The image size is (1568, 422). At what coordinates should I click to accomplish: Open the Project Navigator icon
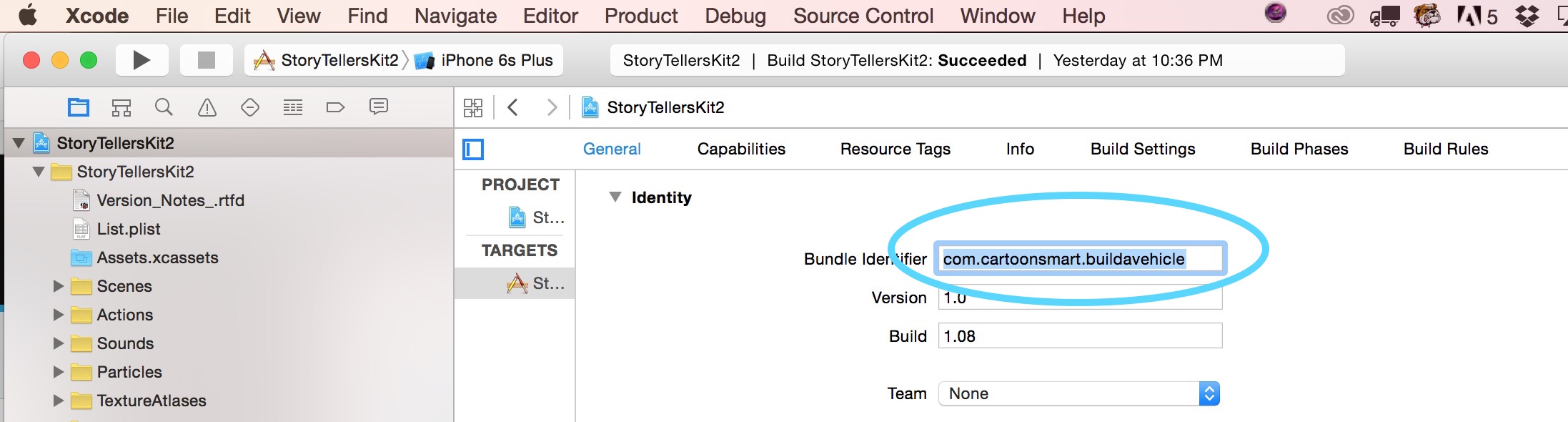click(x=79, y=107)
